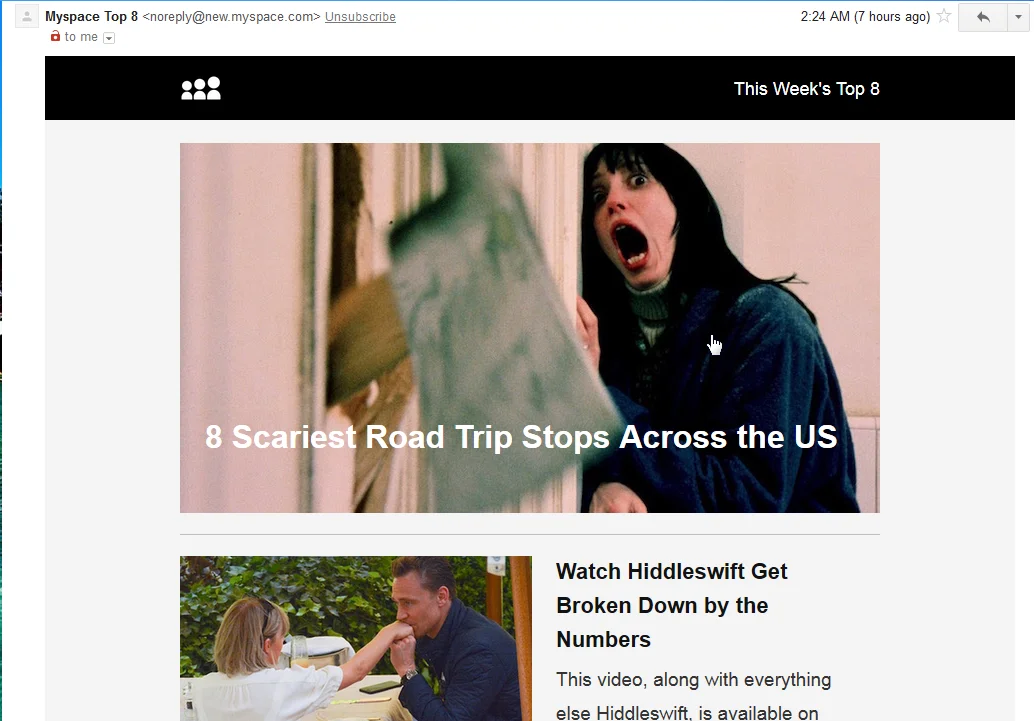Click the empty black area of the header banner
The width and height of the screenshot is (1034, 721).
click(x=475, y=88)
